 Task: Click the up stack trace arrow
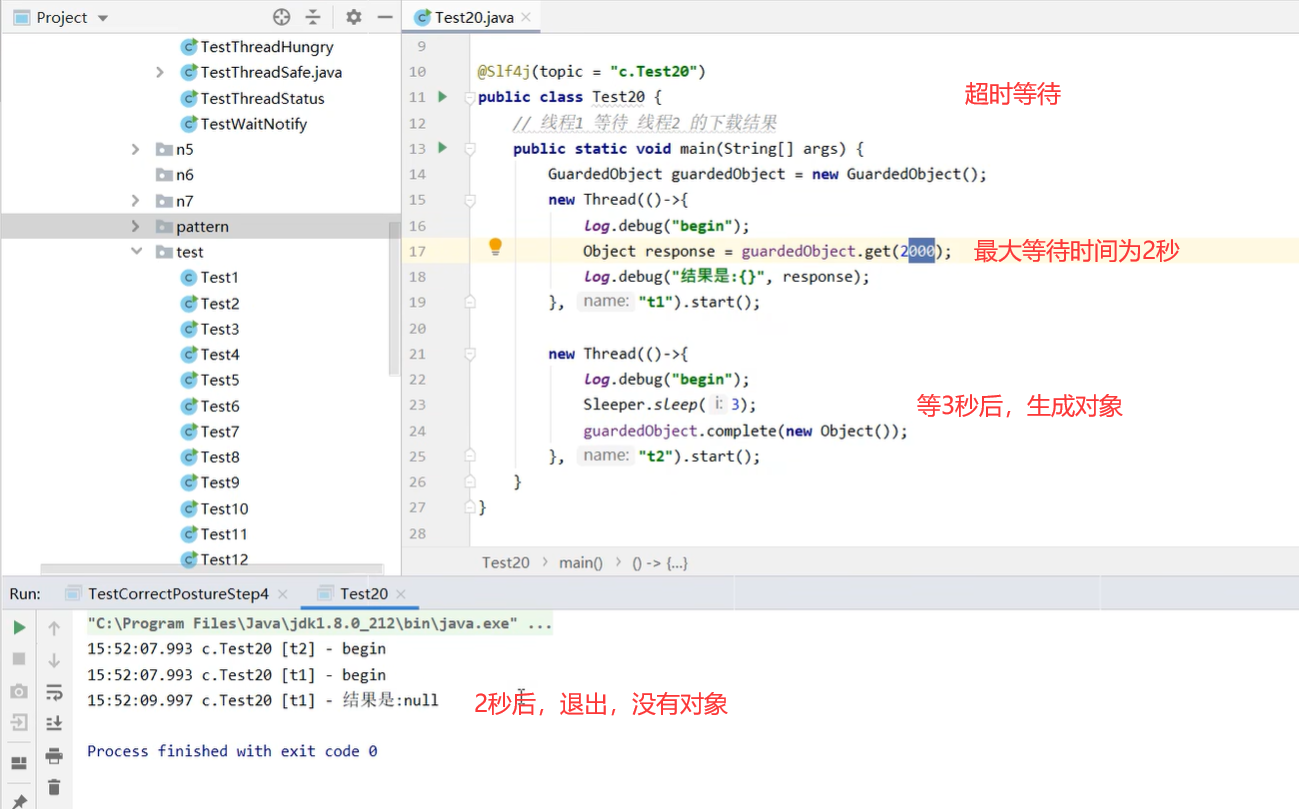(54, 628)
